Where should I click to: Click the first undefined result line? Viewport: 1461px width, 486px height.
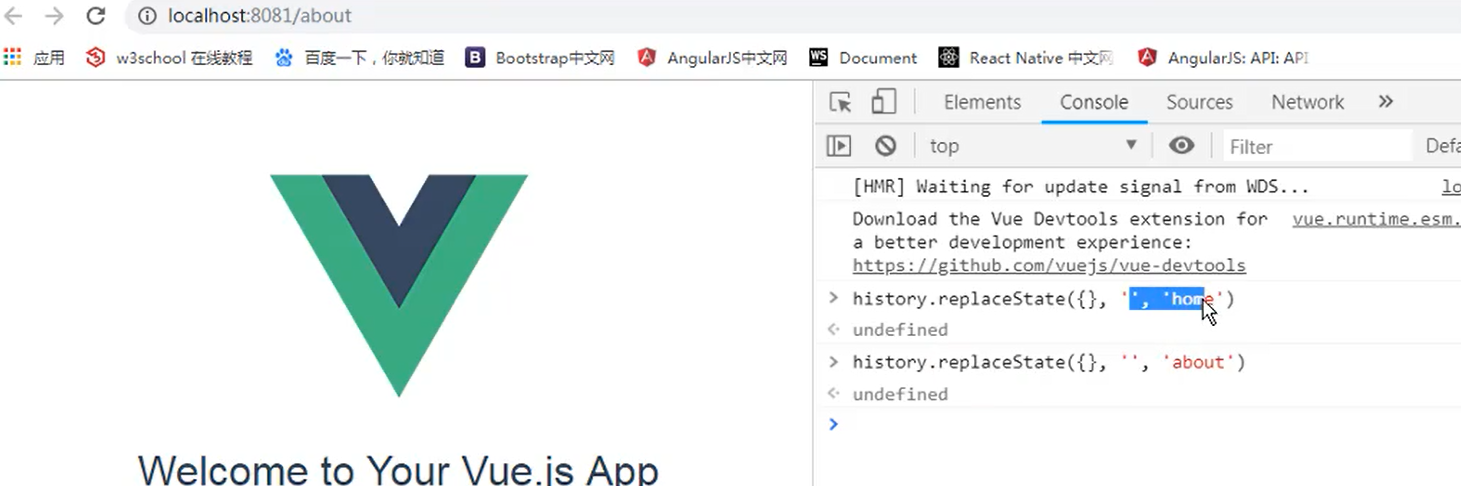pyautogui.click(x=900, y=330)
